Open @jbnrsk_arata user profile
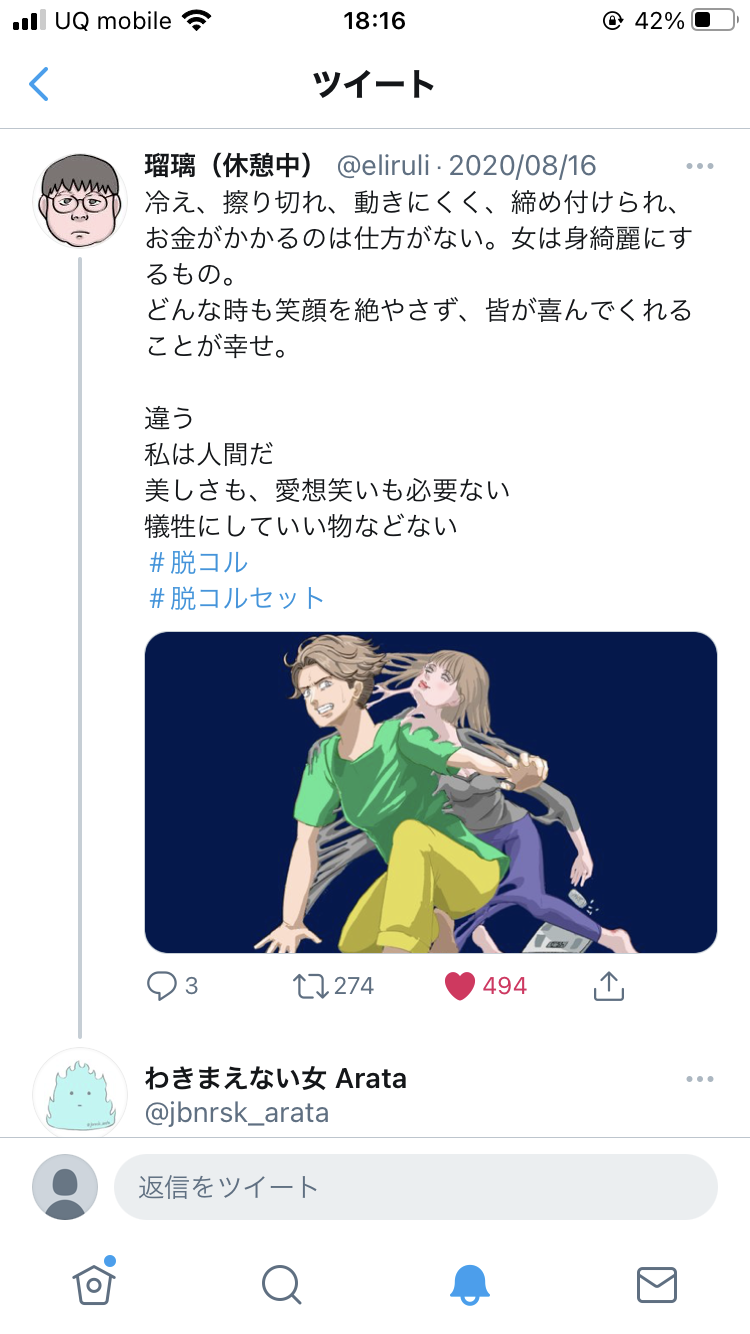 tap(237, 1113)
